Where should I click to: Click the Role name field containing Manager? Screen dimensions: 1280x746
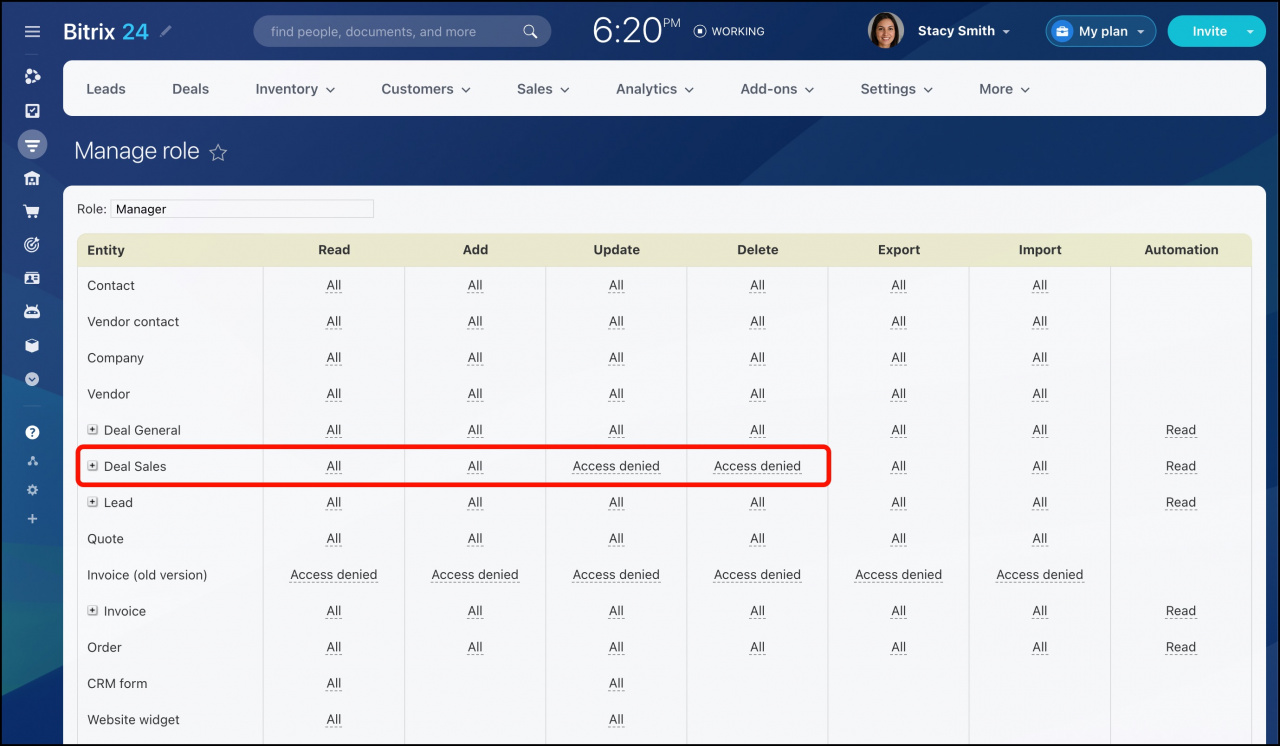click(242, 209)
